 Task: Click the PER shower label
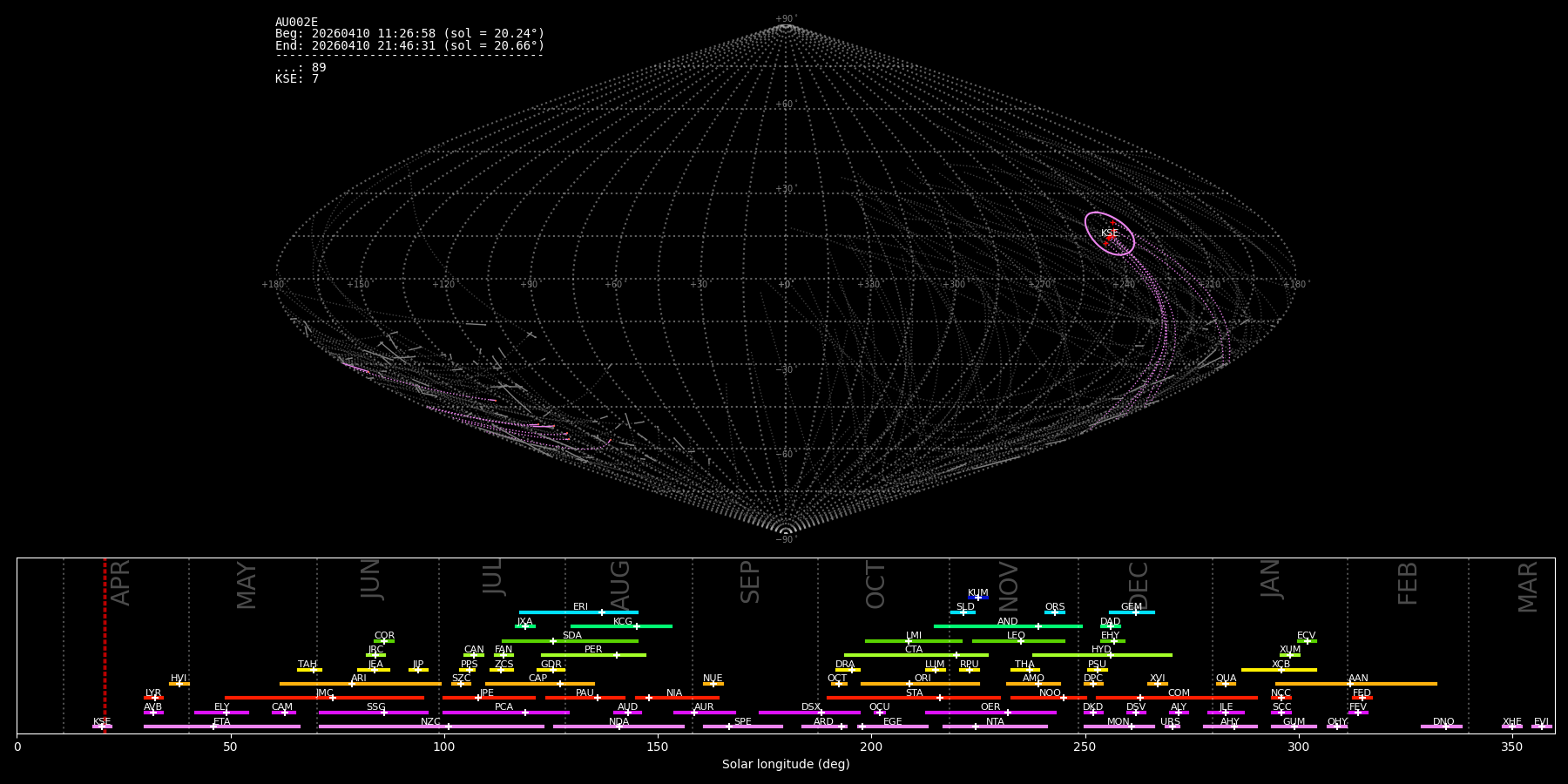click(593, 650)
